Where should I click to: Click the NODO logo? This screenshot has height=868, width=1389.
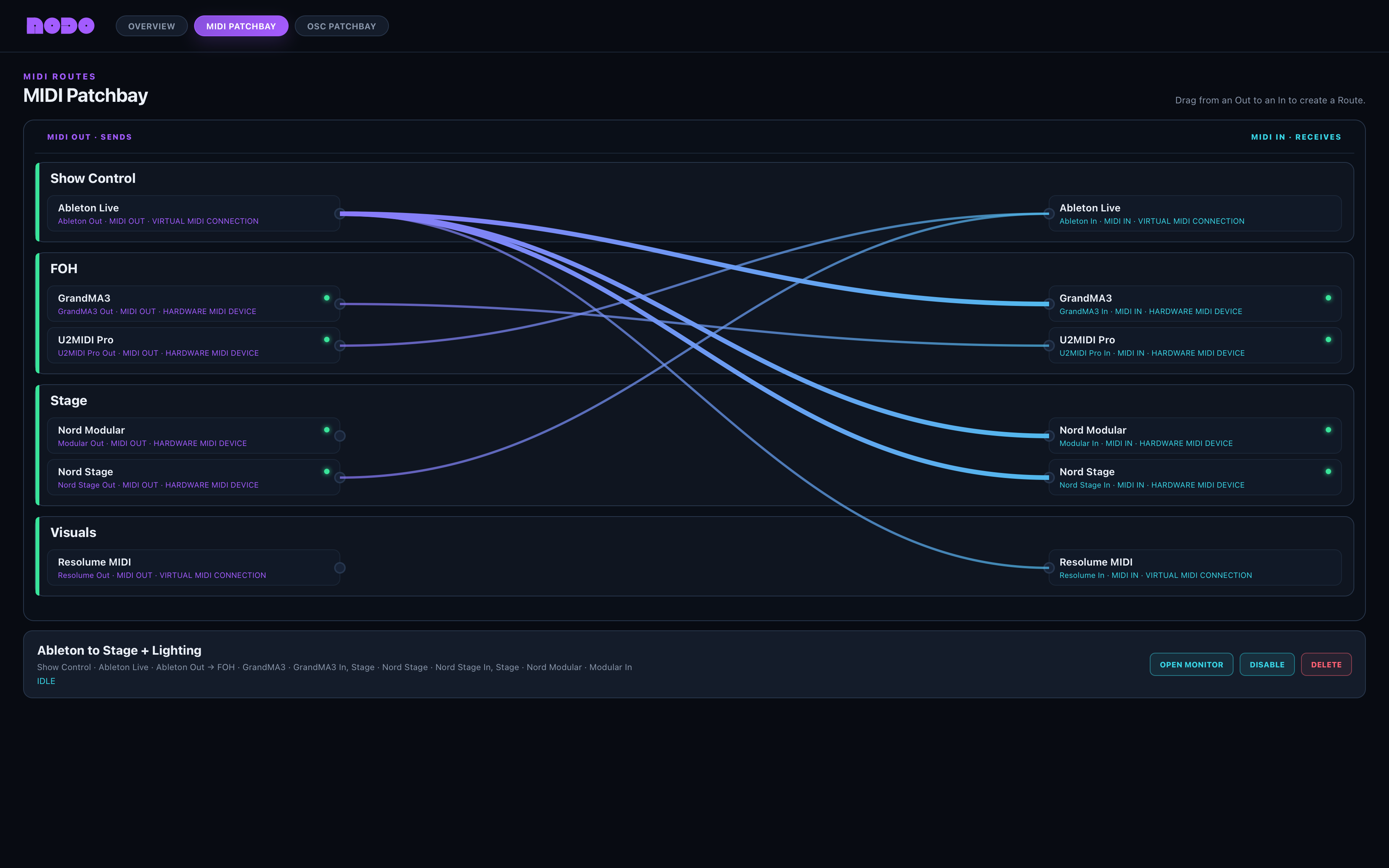[x=60, y=26]
